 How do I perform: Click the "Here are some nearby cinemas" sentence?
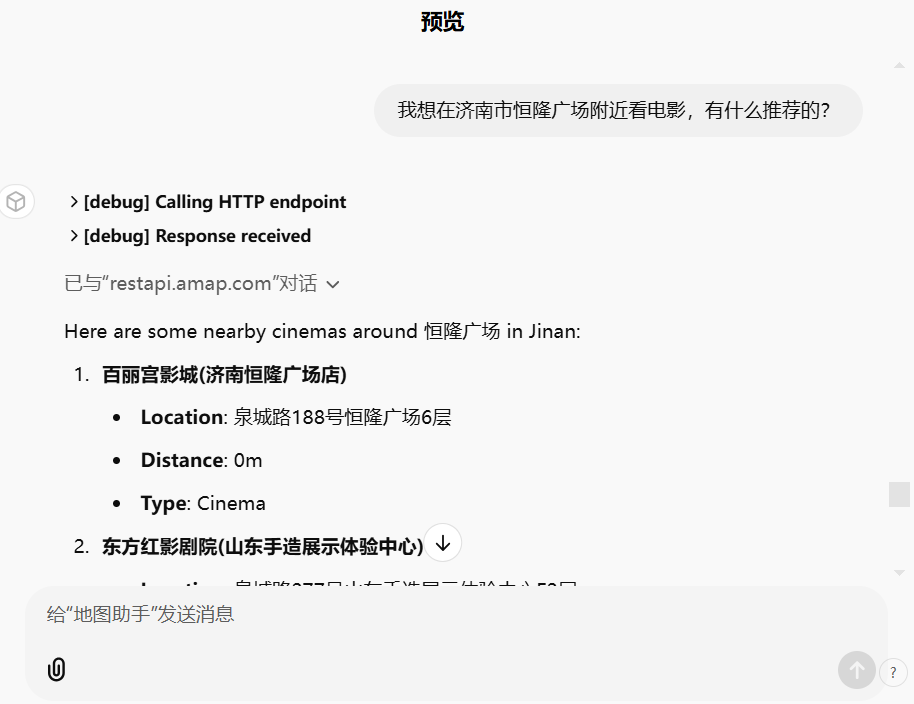322,331
